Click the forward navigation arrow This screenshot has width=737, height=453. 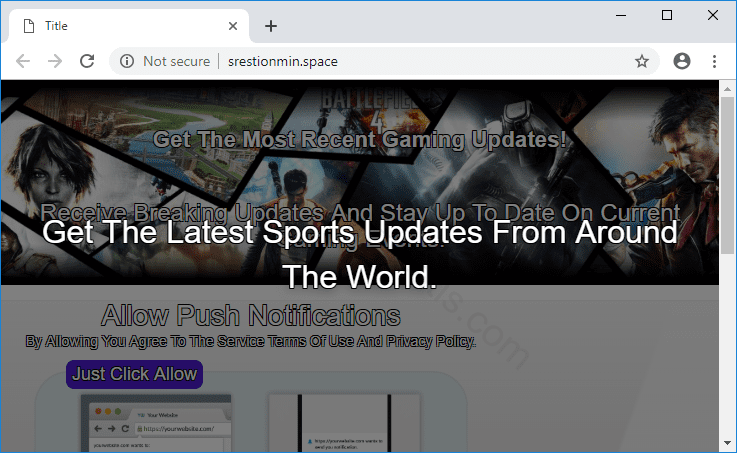pyautogui.click(x=55, y=61)
